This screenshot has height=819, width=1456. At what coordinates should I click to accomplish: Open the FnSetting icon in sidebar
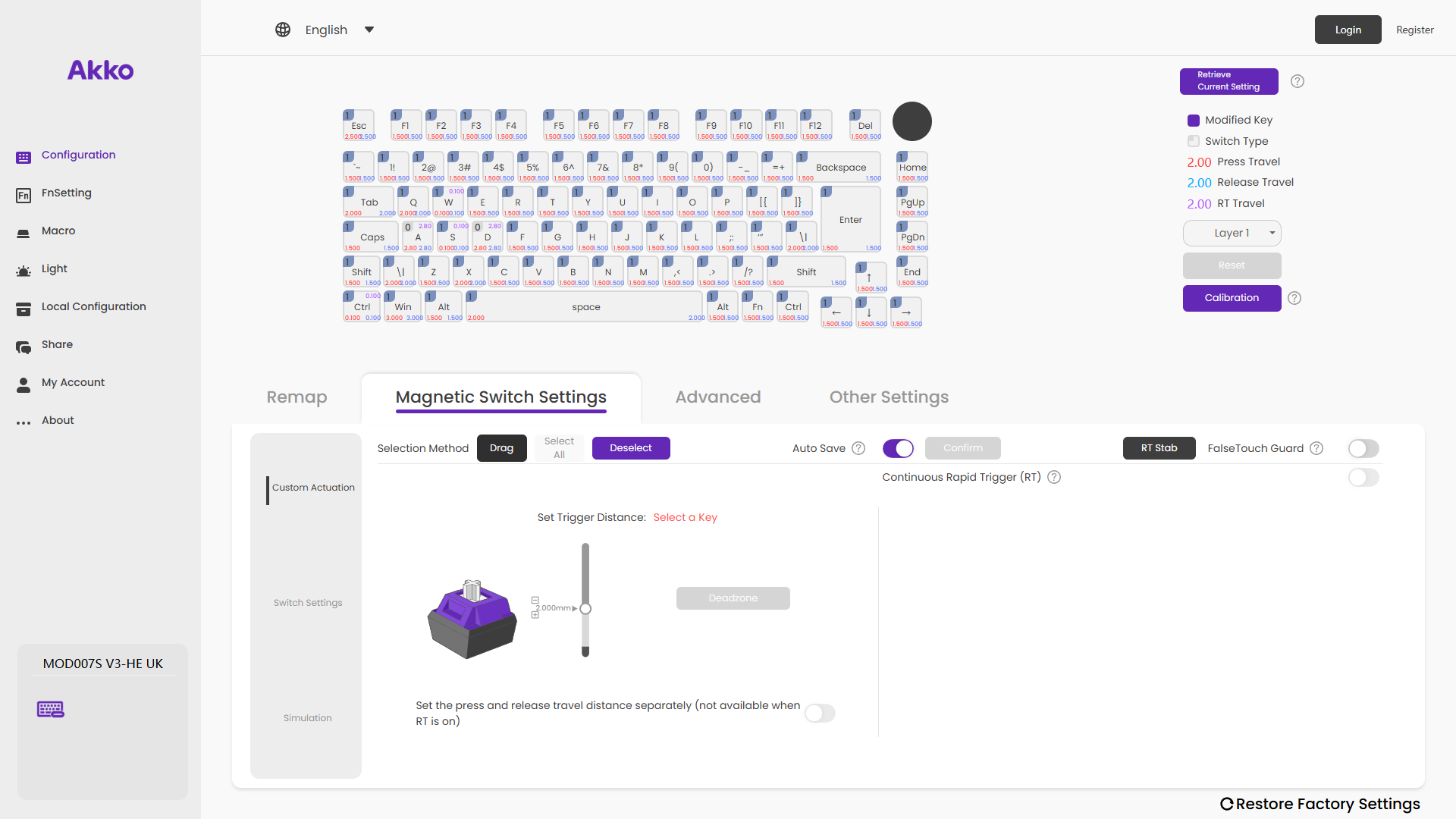(x=24, y=195)
